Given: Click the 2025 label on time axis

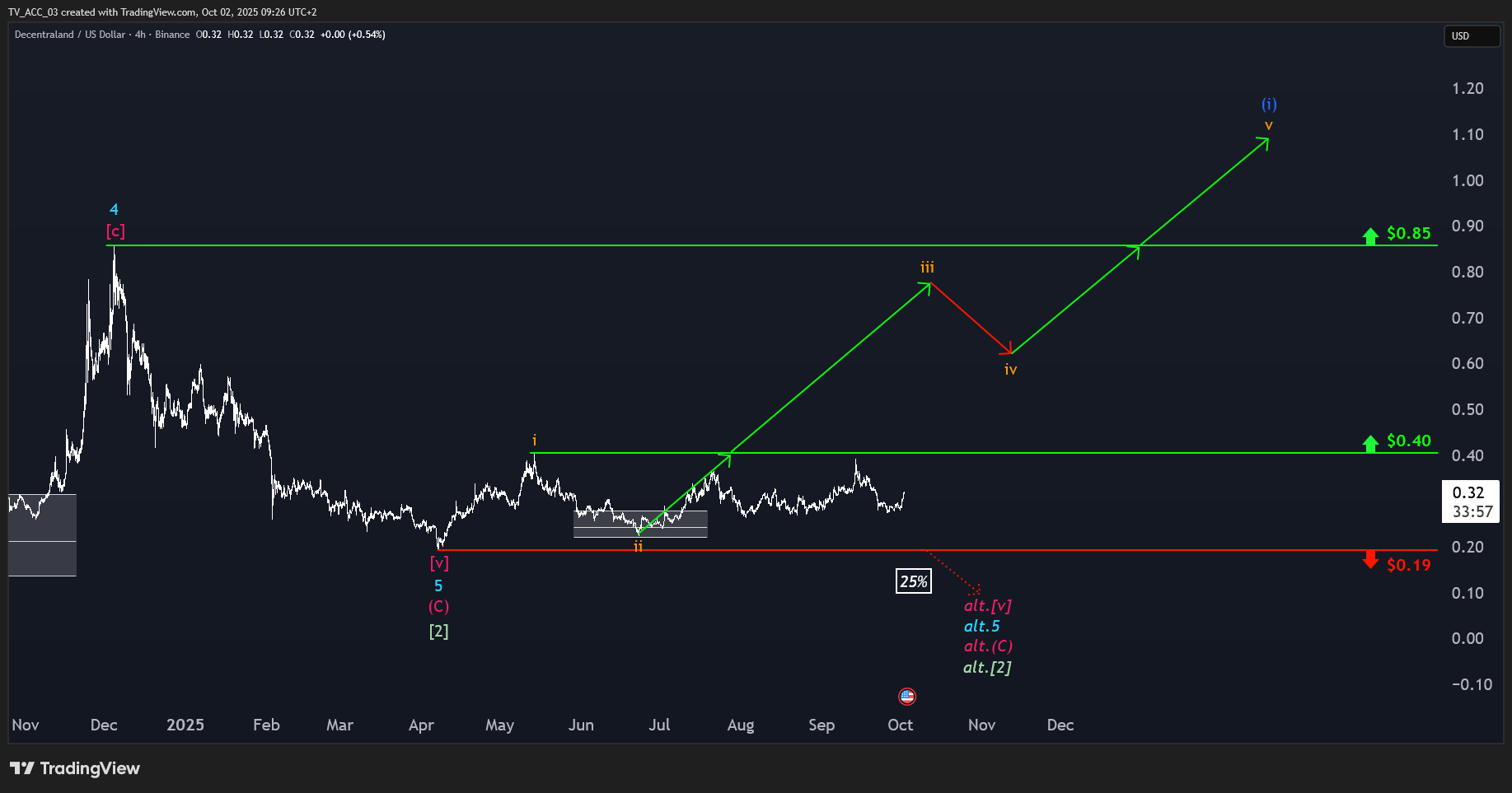Looking at the screenshot, I should click(185, 725).
